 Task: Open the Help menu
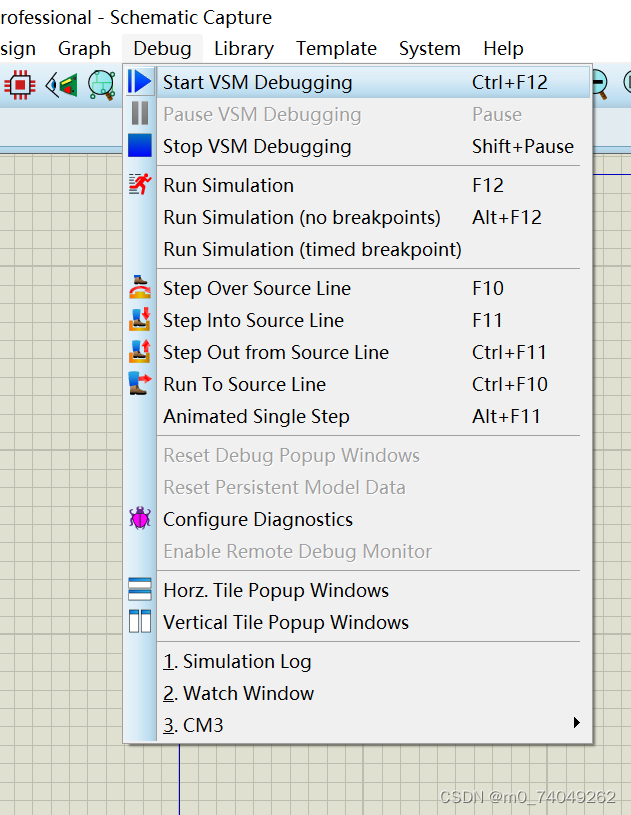pos(503,48)
